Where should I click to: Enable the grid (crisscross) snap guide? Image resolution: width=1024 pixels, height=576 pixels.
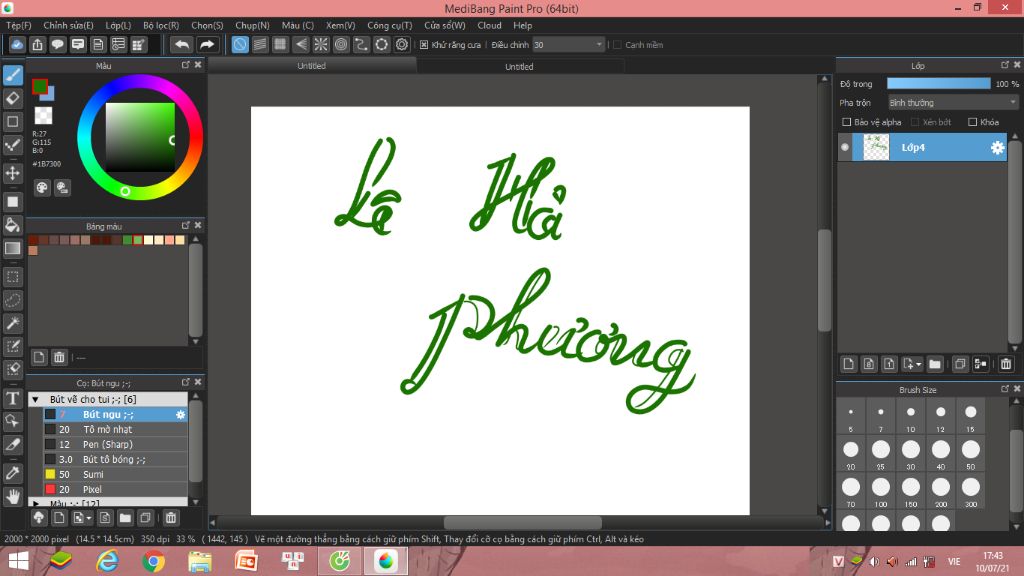280,44
